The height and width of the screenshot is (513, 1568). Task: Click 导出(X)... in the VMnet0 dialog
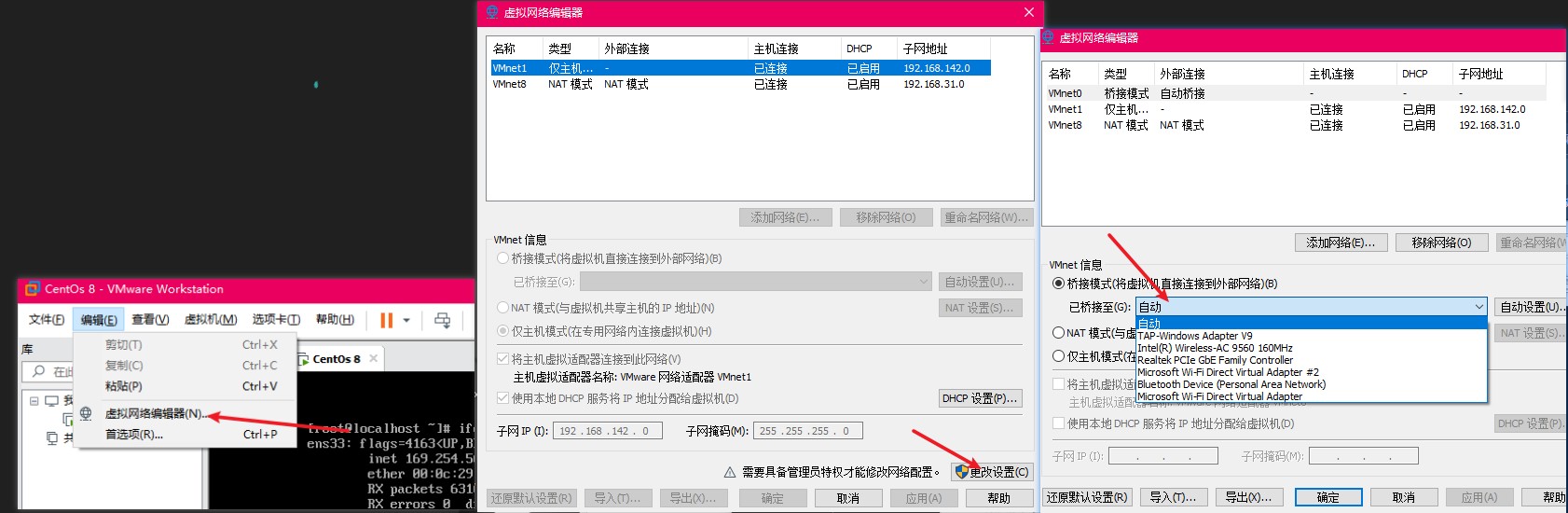point(1249,498)
